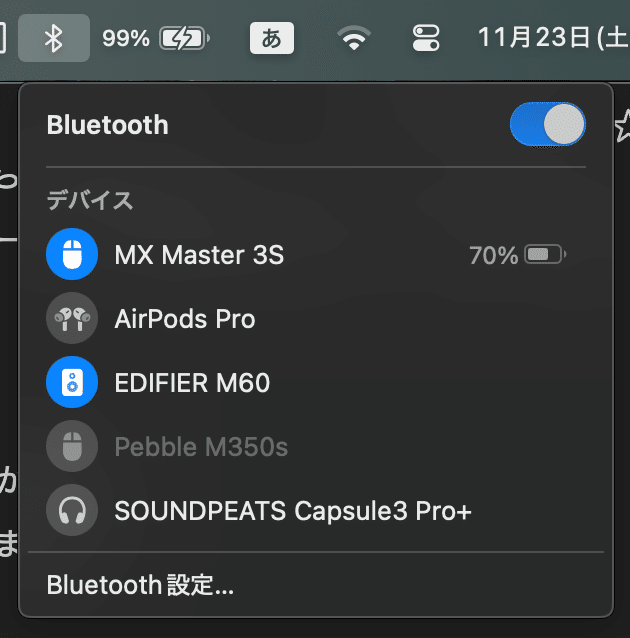The image size is (630, 638).
Task: Click the Pebble M350s mouse icon
Action: point(72,446)
